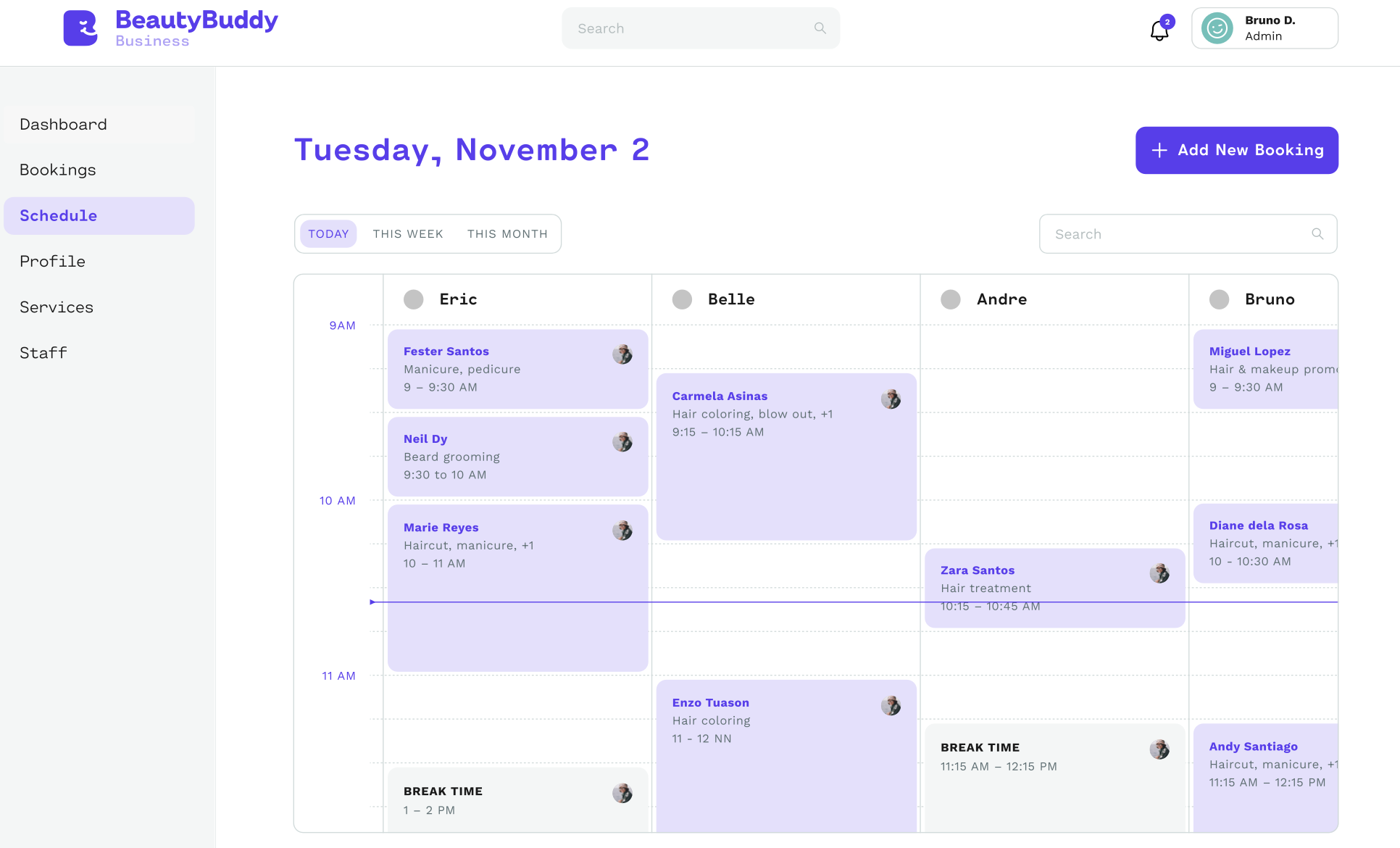The width and height of the screenshot is (1400, 848).
Task: Click the notification bell icon
Action: (1159, 30)
